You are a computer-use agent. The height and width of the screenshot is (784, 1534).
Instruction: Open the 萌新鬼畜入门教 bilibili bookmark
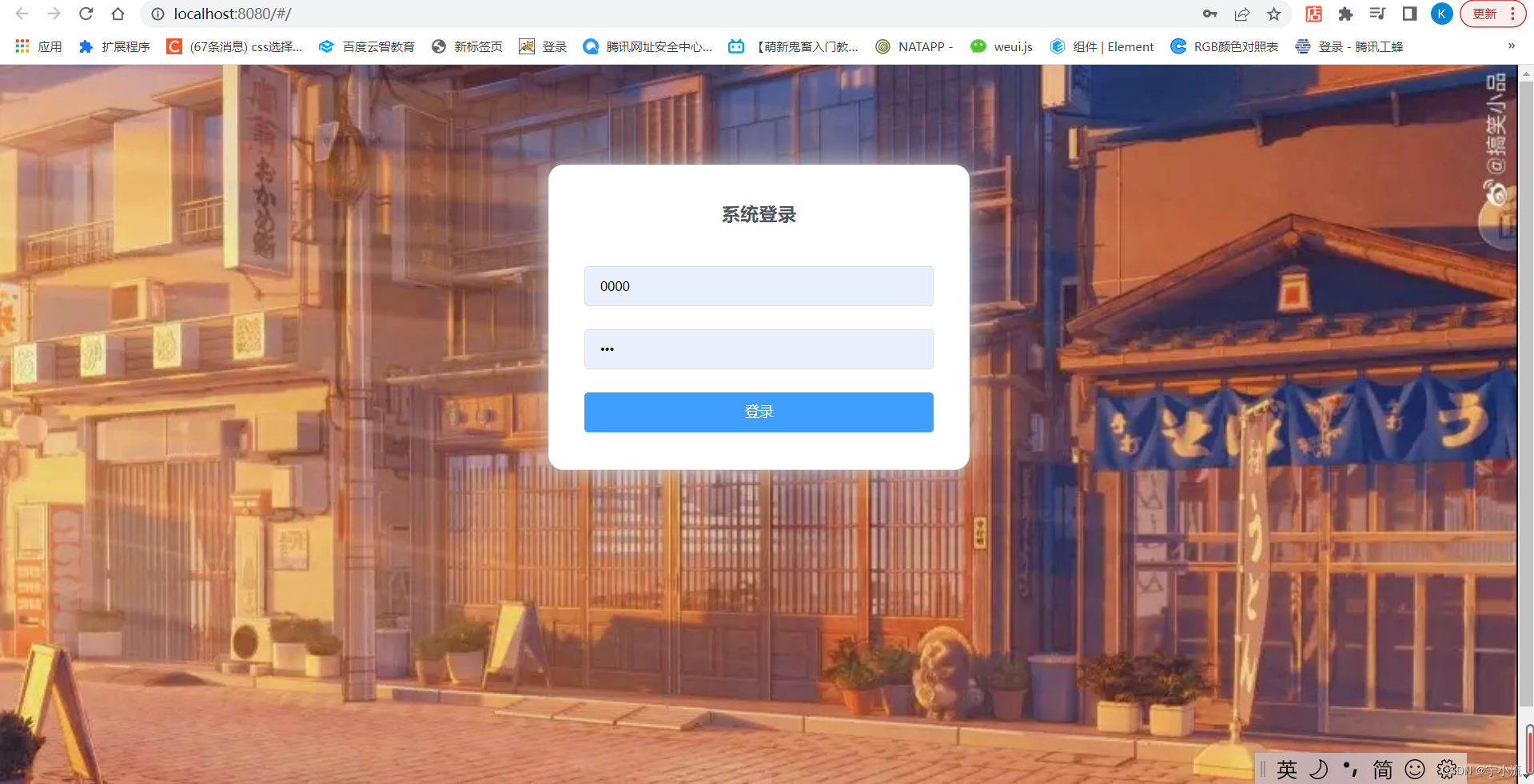793,46
